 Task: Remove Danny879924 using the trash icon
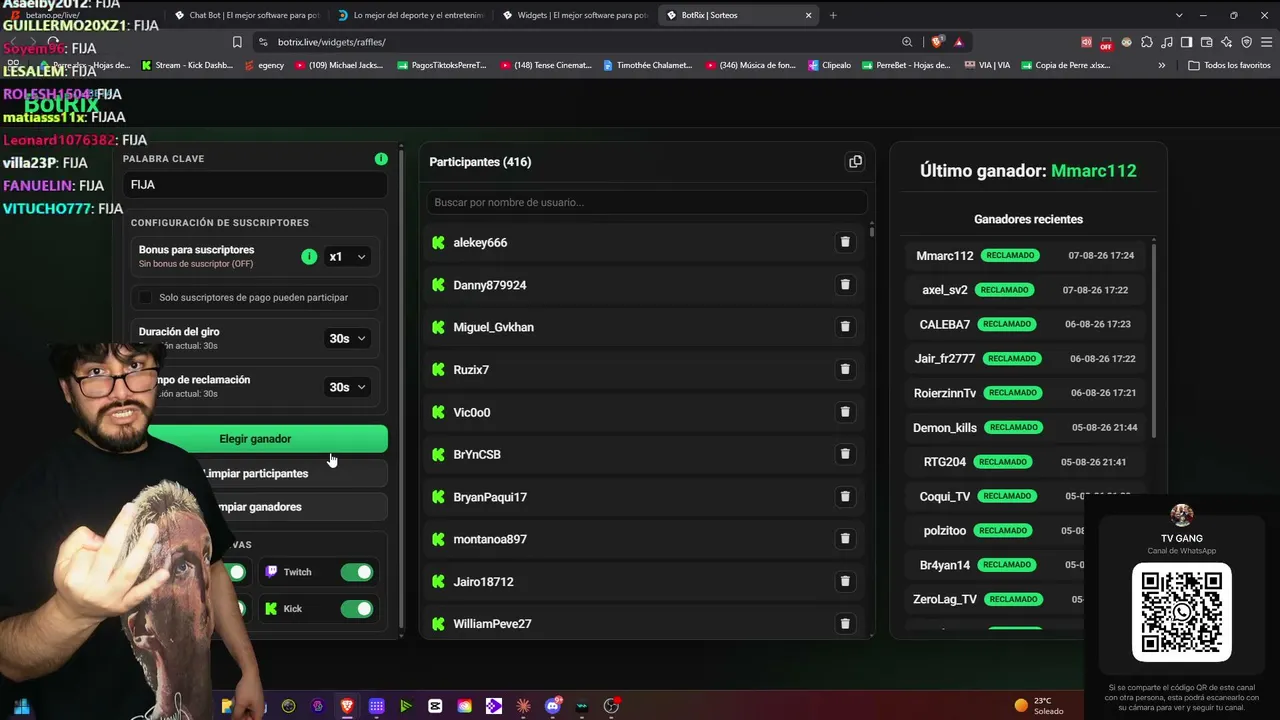coord(845,285)
